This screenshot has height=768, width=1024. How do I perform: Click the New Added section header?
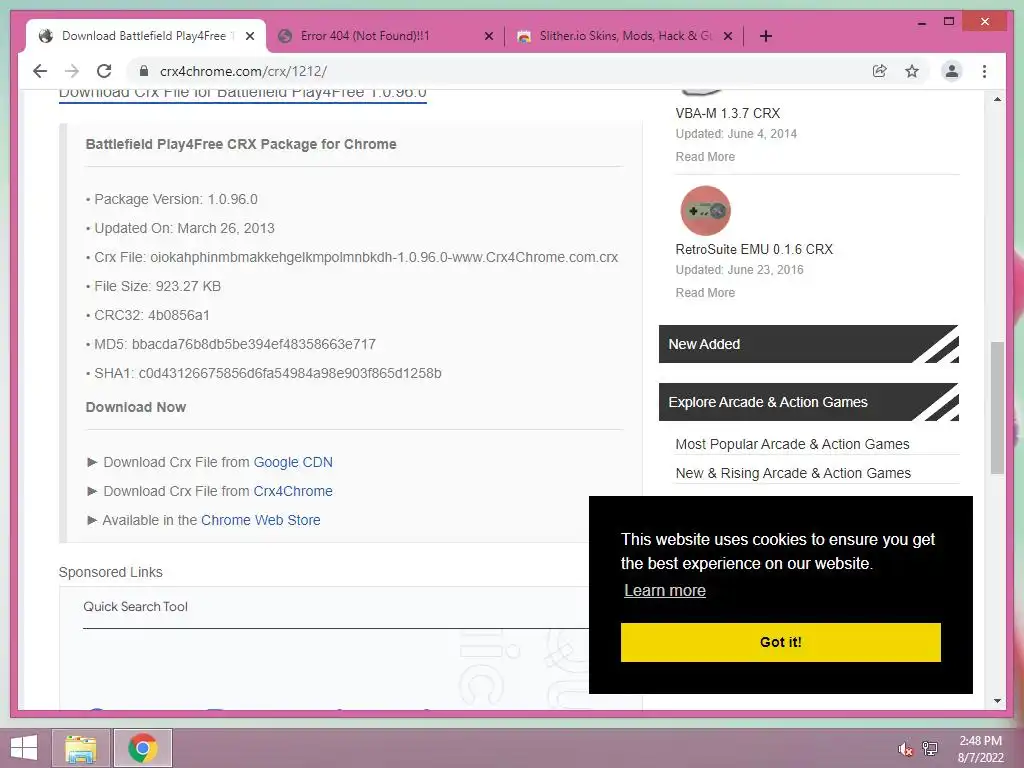[808, 344]
